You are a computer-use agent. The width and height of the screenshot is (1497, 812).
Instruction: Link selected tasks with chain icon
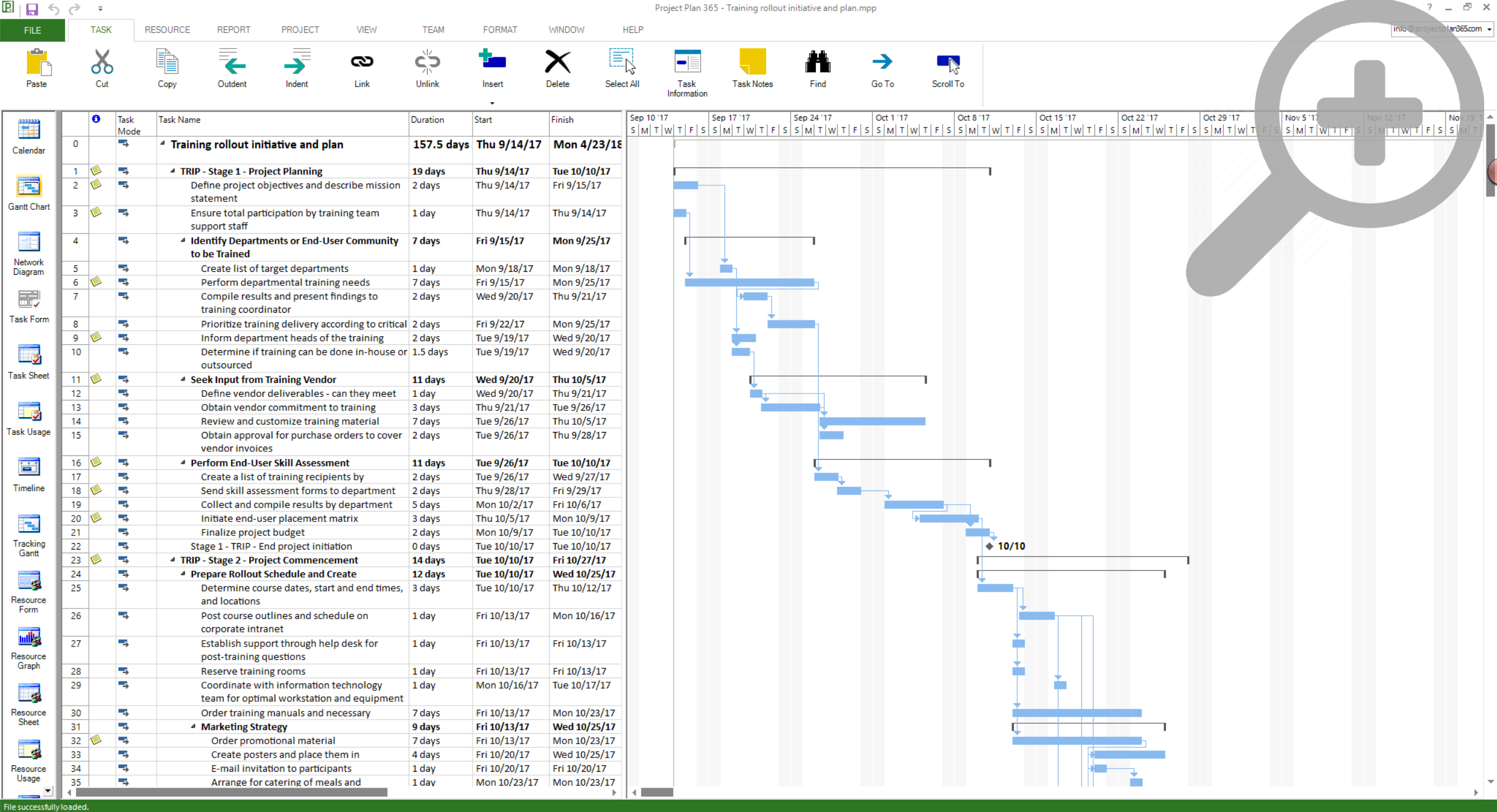pos(362,61)
